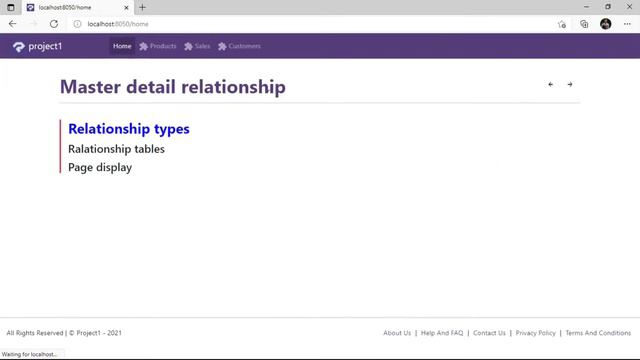The image size is (640, 360).
Task: Open the Help And FAQ link
Action: pos(442,333)
